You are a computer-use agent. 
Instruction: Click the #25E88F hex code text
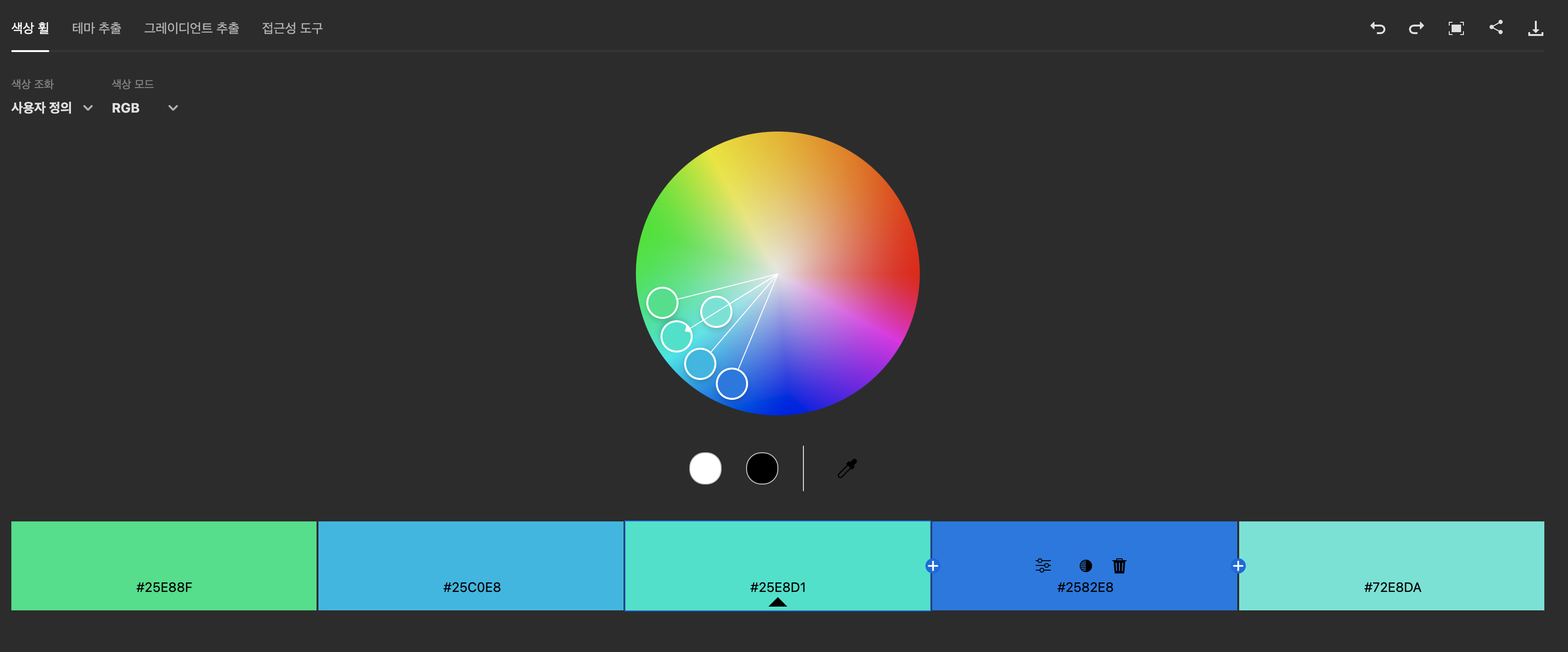[x=164, y=587]
